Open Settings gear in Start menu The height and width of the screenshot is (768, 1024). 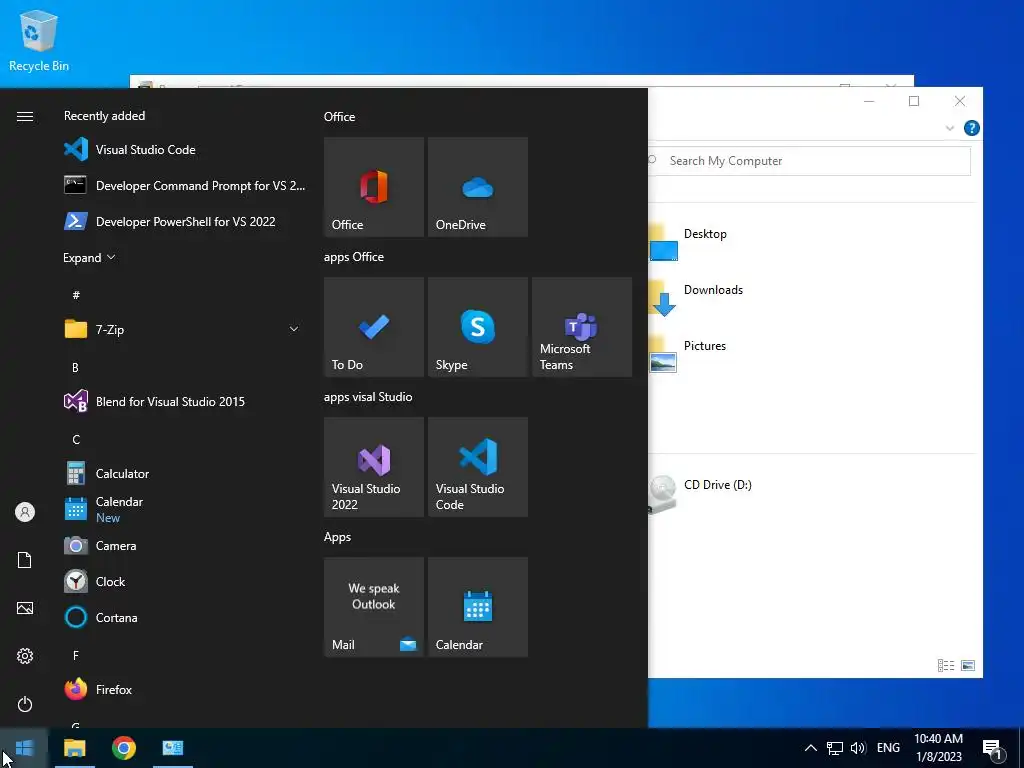coord(25,656)
